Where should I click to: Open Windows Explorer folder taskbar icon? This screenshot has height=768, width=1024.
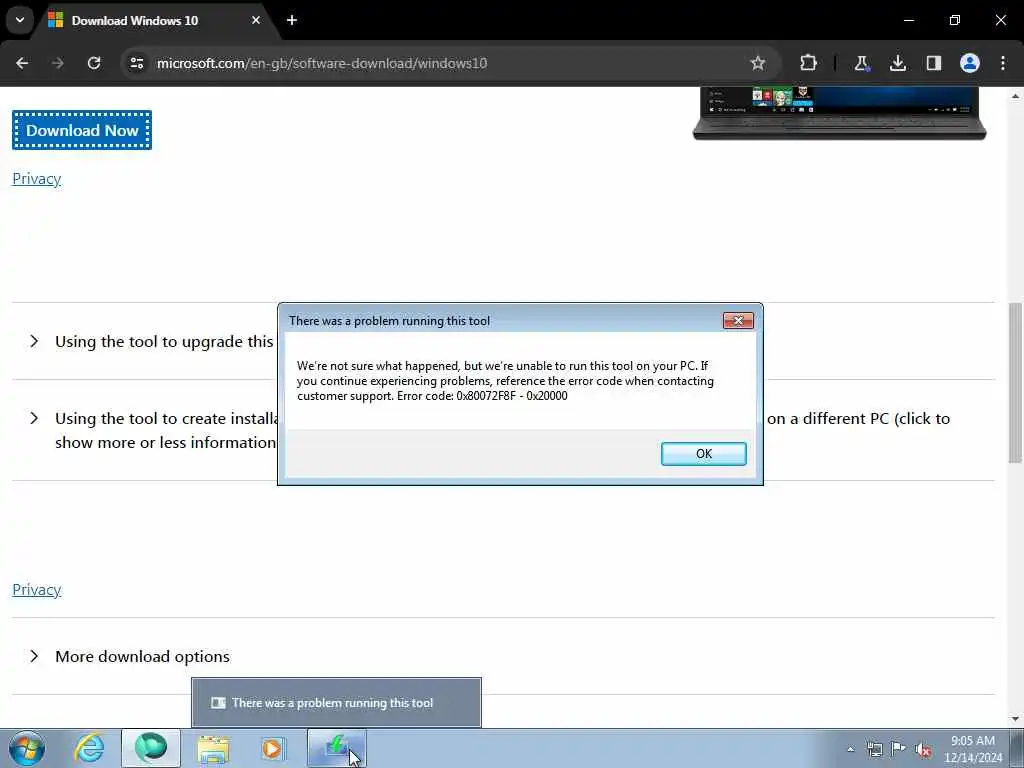213,749
